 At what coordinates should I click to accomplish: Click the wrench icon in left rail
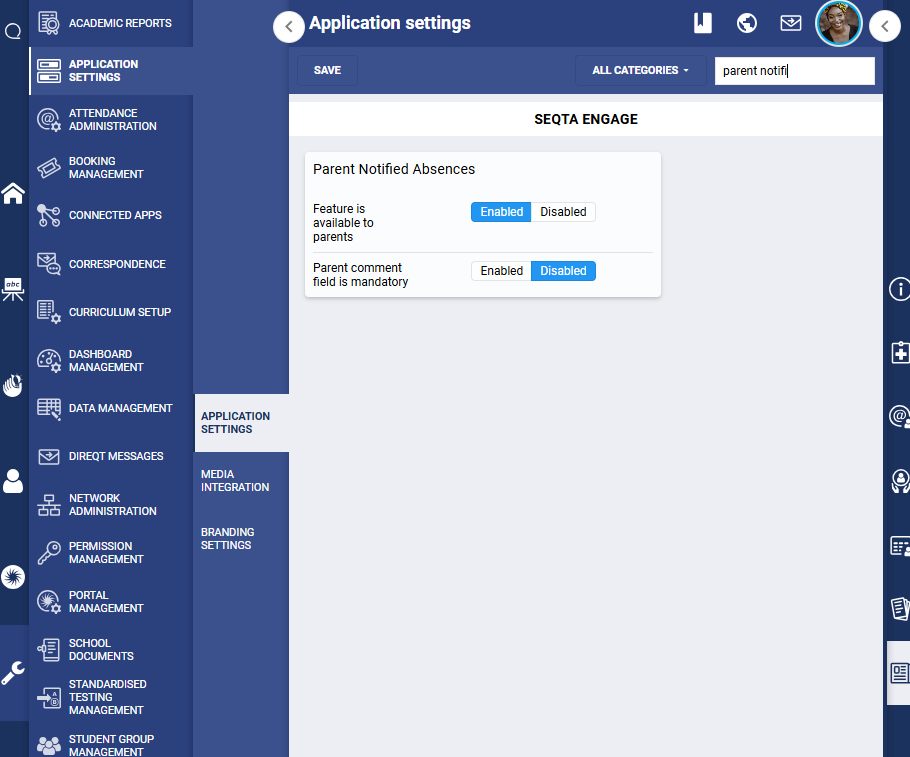[x=13, y=673]
